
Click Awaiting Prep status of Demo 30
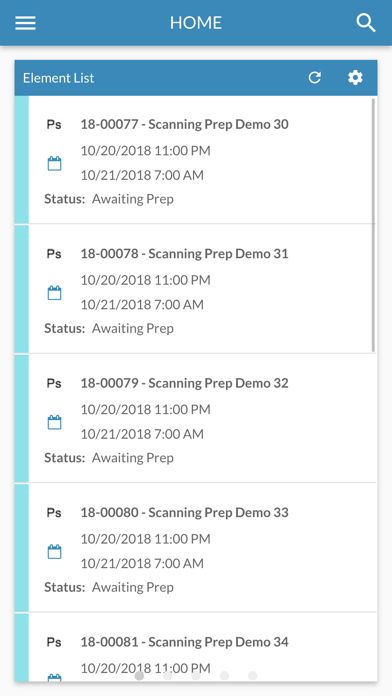click(133, 199)
